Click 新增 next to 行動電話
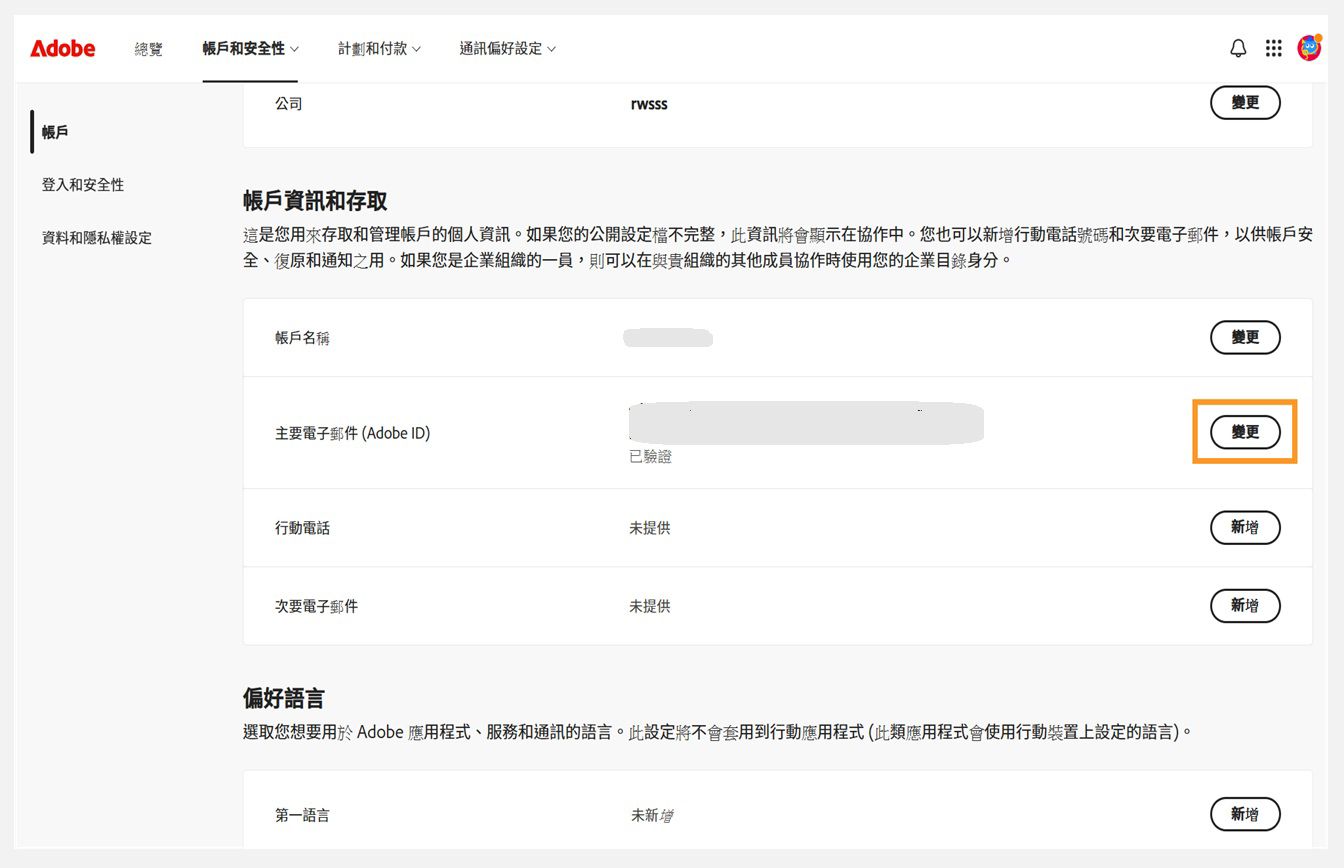The height and width of the screenshot is (868, 1344). pyautogui.click(x=1245, y=527)
